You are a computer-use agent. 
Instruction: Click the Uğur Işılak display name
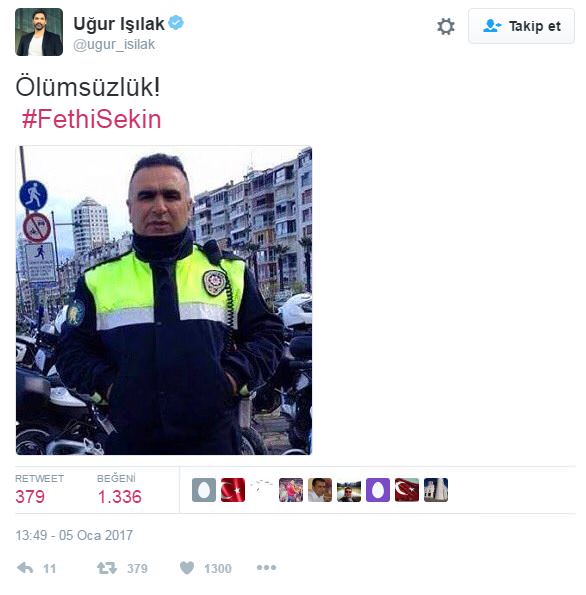click(x=119, y=24)
